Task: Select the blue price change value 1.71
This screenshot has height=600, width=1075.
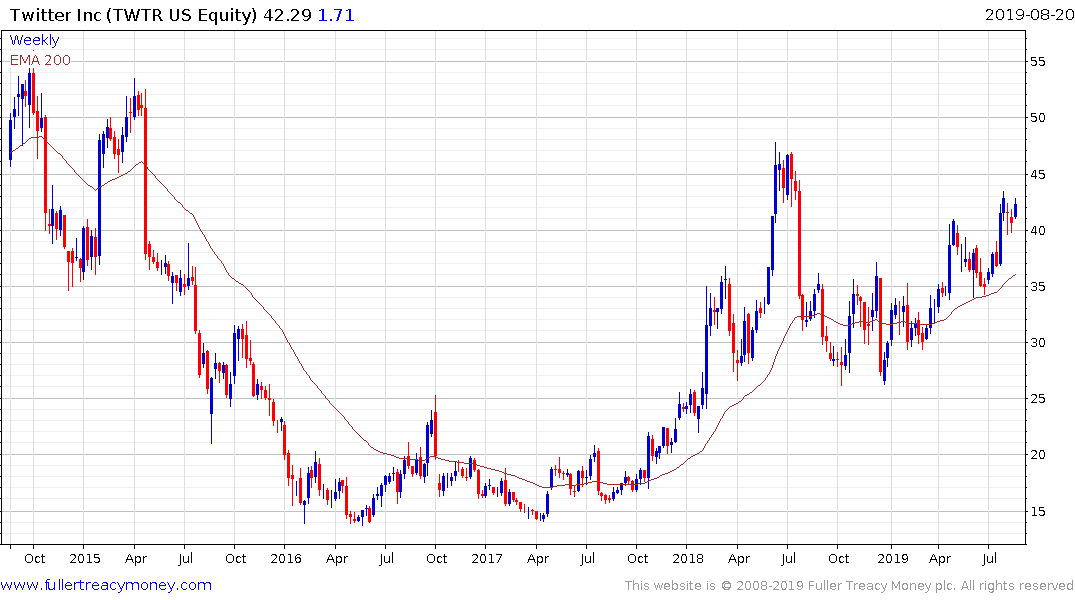Action: pyautogui.click(x=336, y=14)
